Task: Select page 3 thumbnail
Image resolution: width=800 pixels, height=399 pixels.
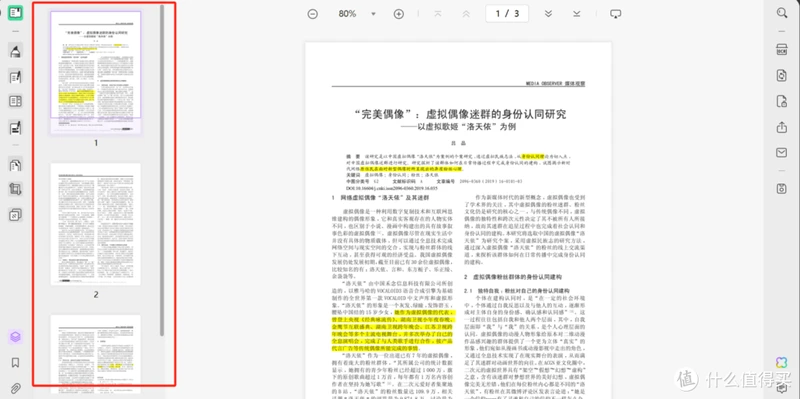Action: (x=95, y=354)
